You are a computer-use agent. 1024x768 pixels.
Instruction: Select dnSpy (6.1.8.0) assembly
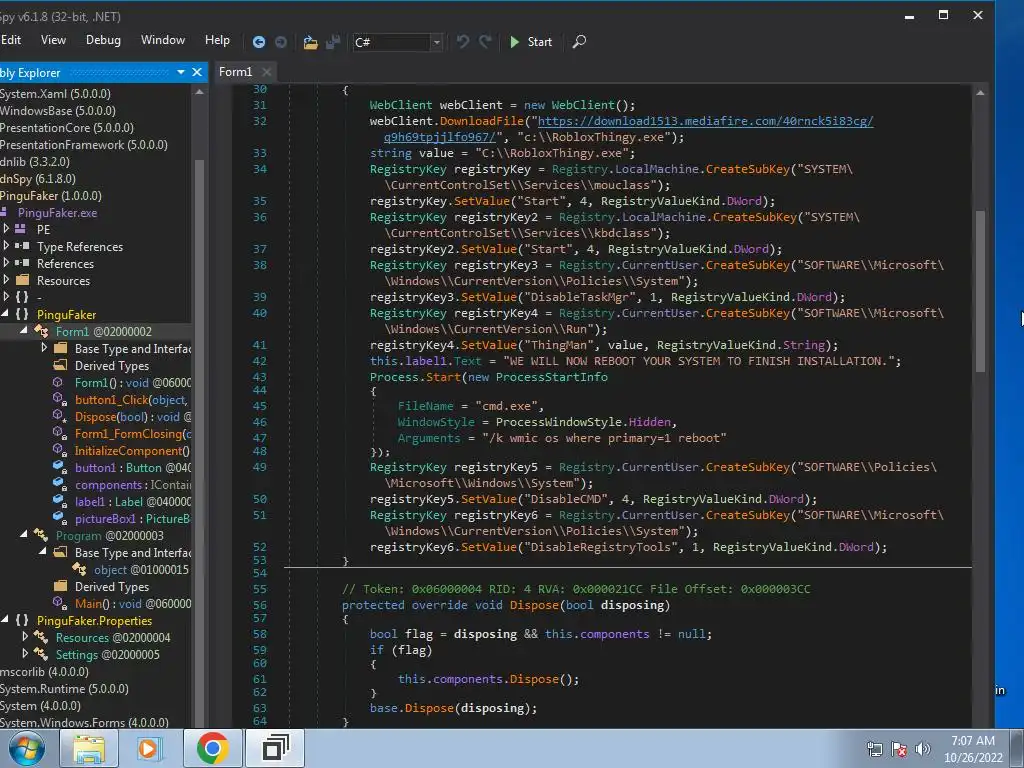click(38, 178)
